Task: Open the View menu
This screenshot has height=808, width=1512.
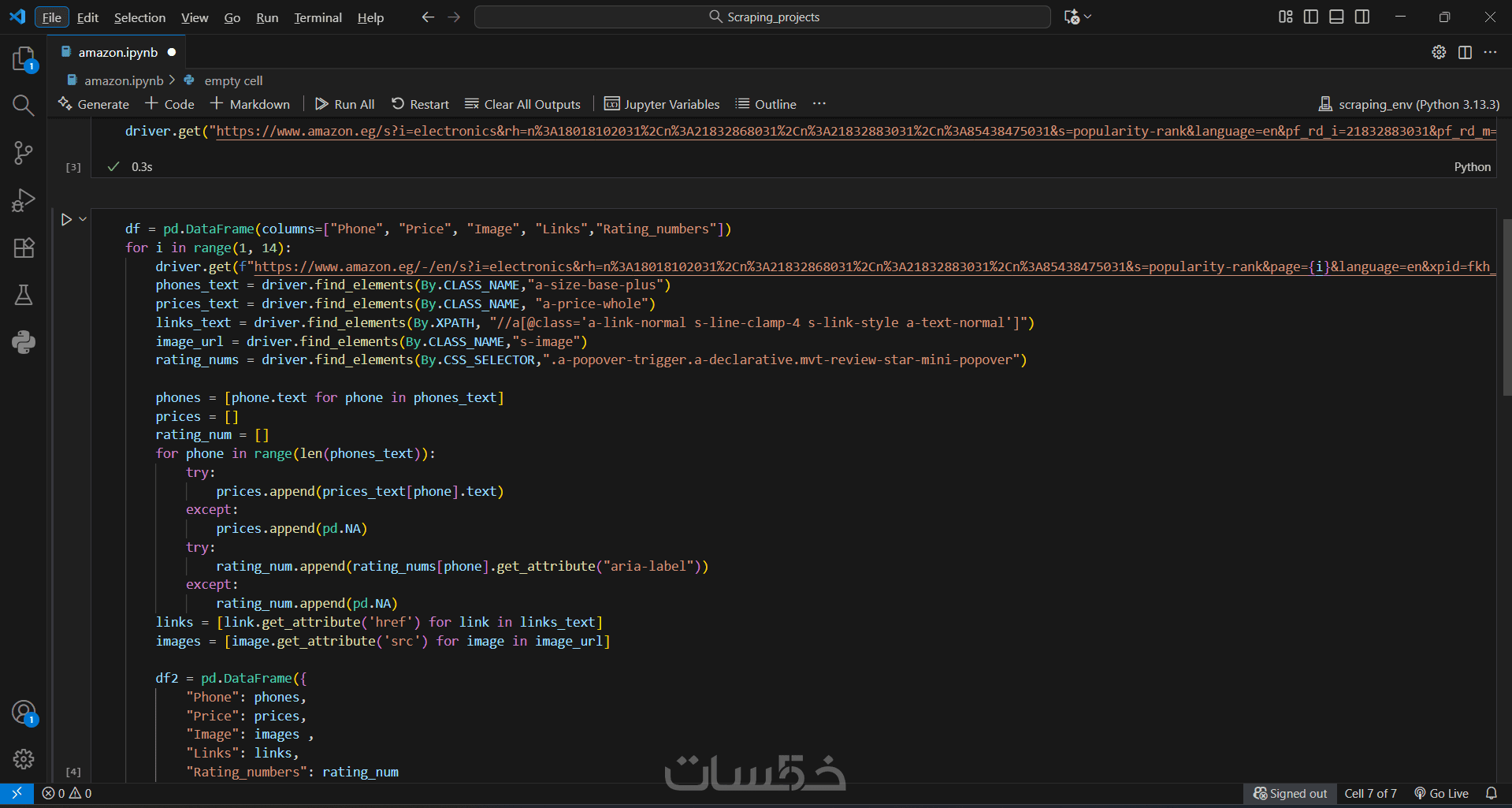Action: (195, 17)
